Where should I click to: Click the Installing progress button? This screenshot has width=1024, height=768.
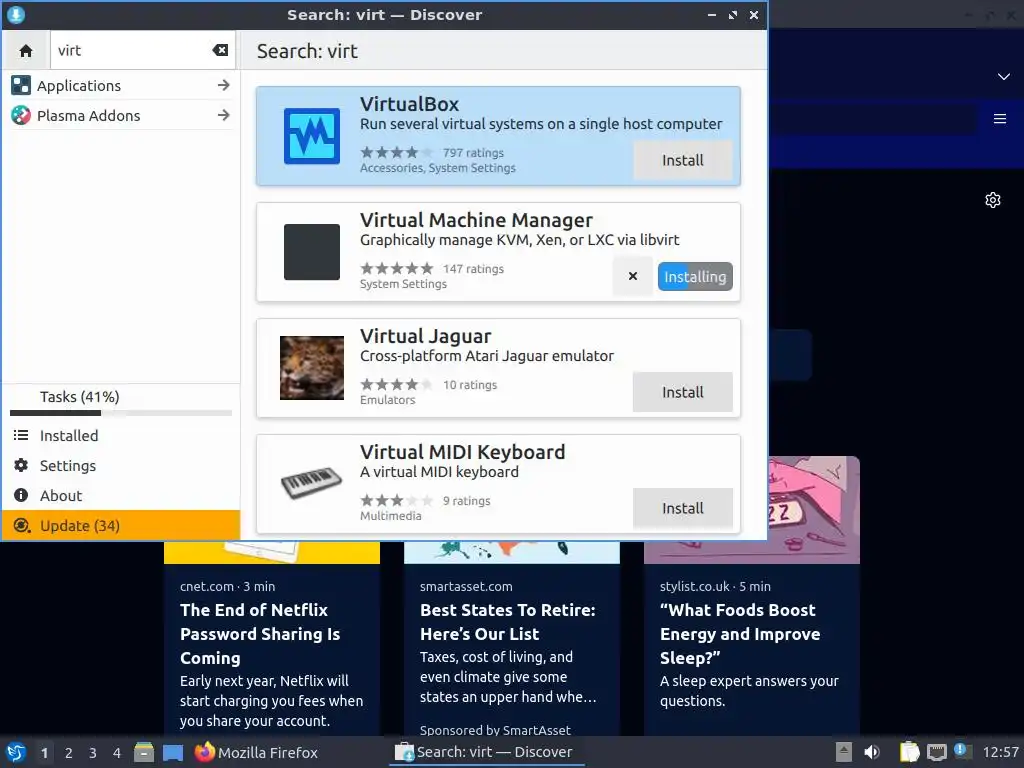tap(695, 276)
